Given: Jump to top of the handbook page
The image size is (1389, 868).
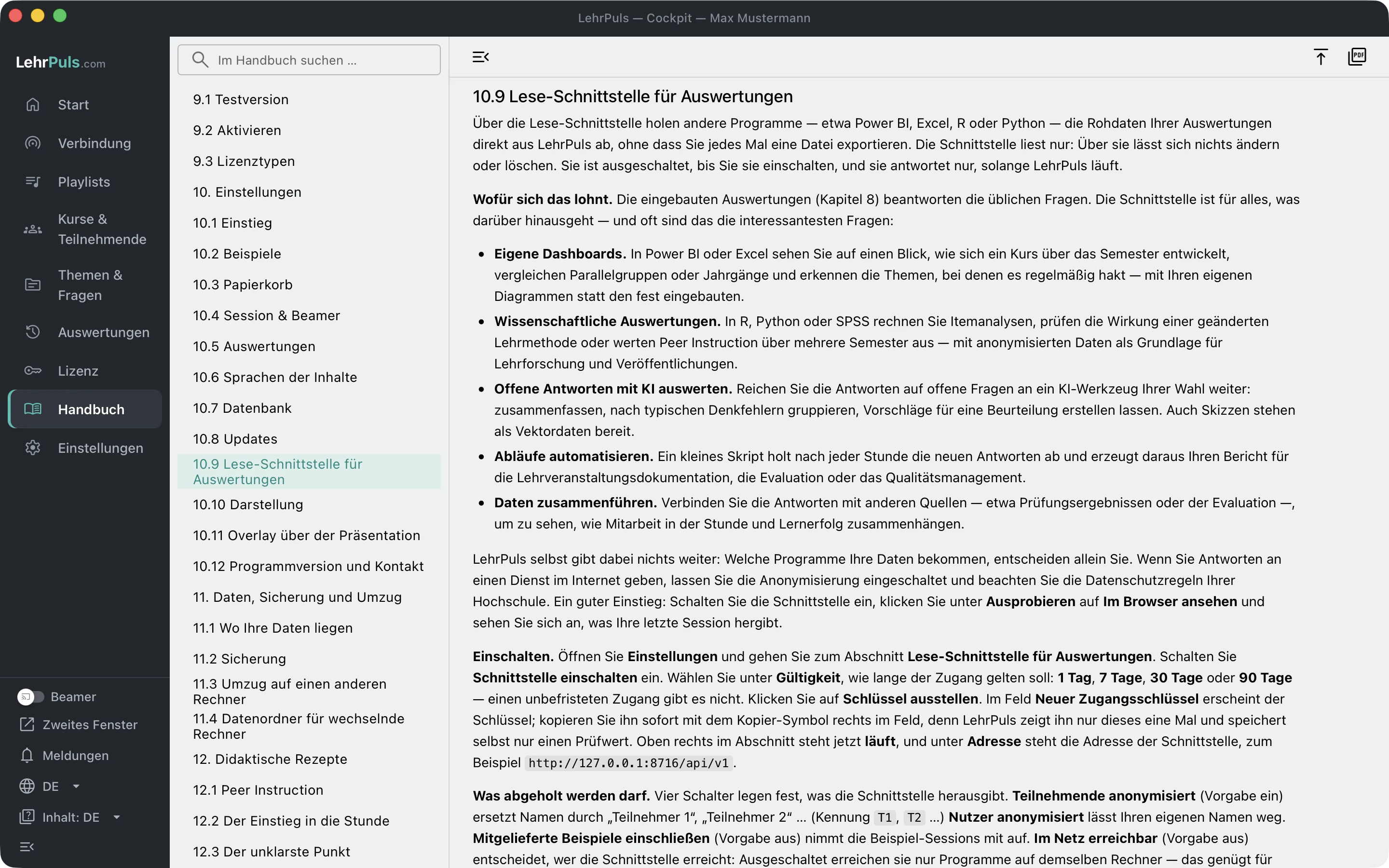Looking at the screenshot, I should coord(1320,57).
